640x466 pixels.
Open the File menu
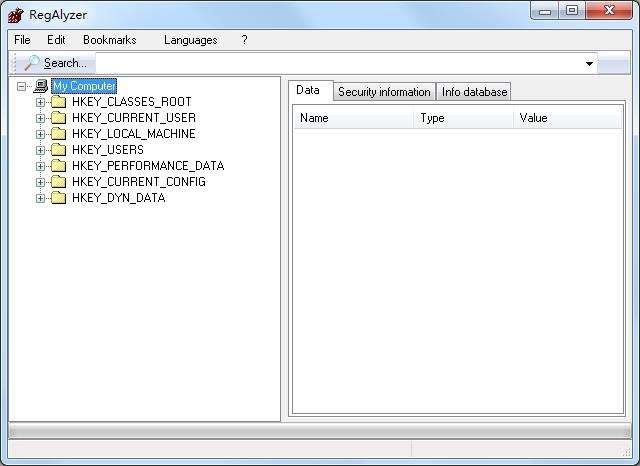point(22,40)
